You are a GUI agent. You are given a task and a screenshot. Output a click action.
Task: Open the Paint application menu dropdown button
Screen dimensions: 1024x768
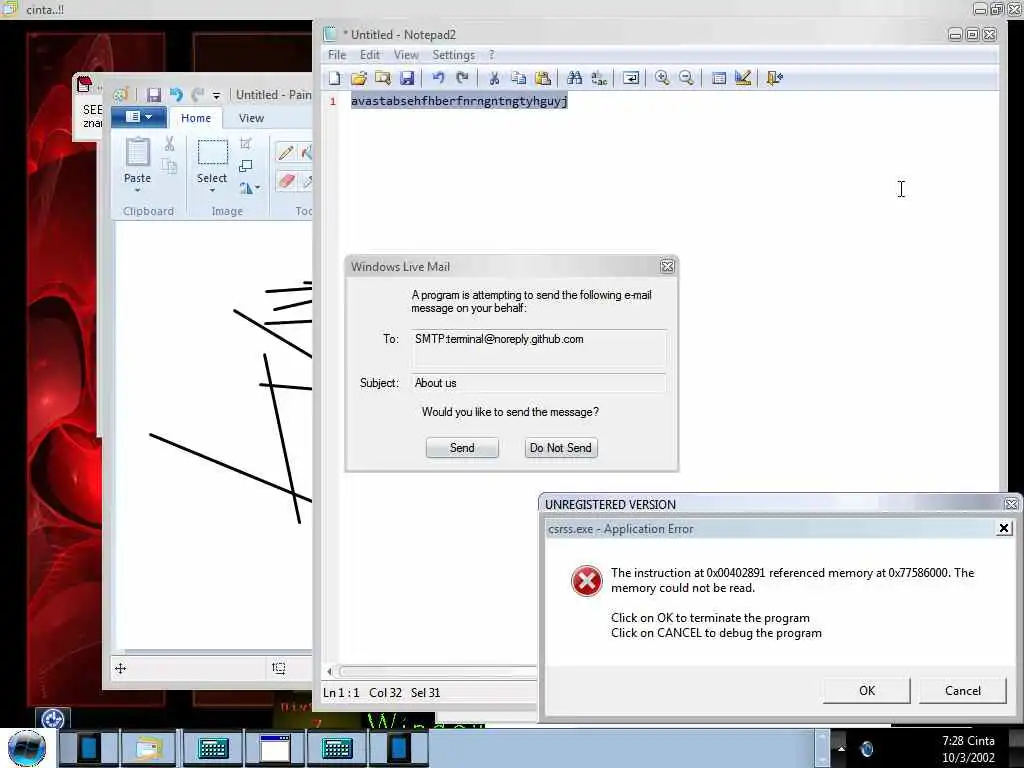click(x=138, y=117)
